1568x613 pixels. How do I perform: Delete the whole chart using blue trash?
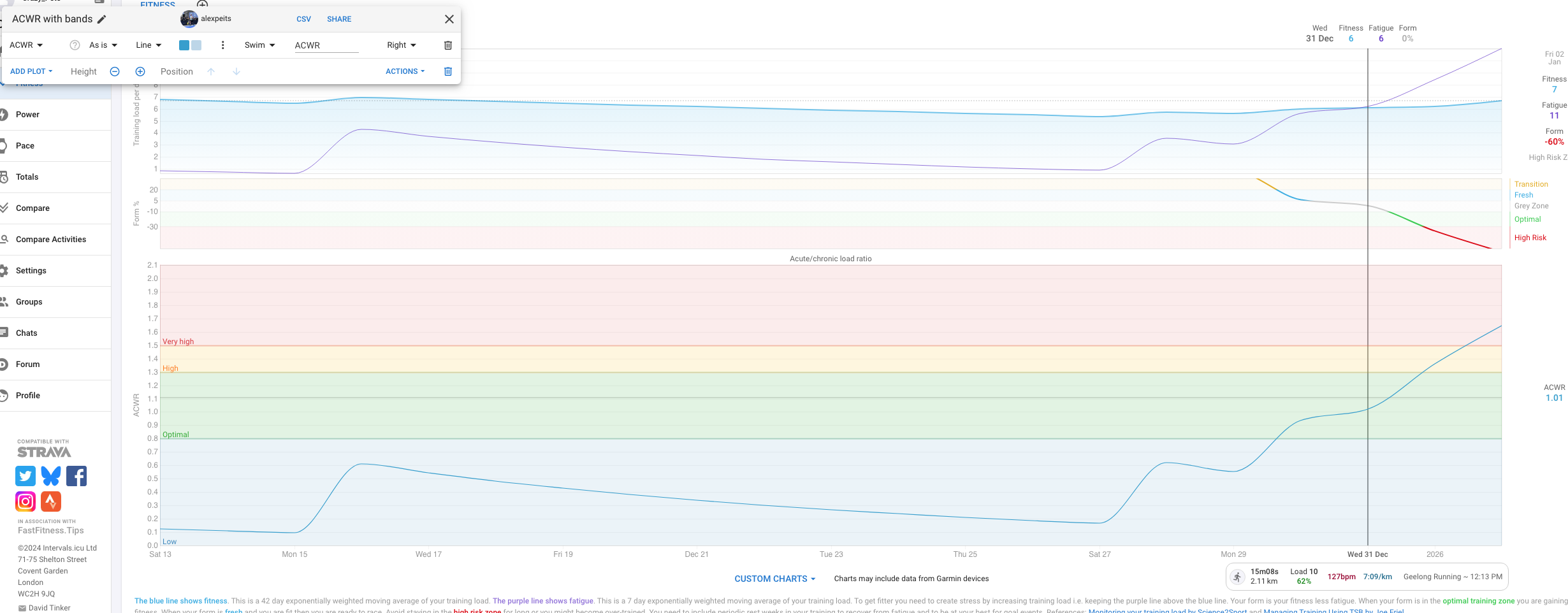point(447,71)
